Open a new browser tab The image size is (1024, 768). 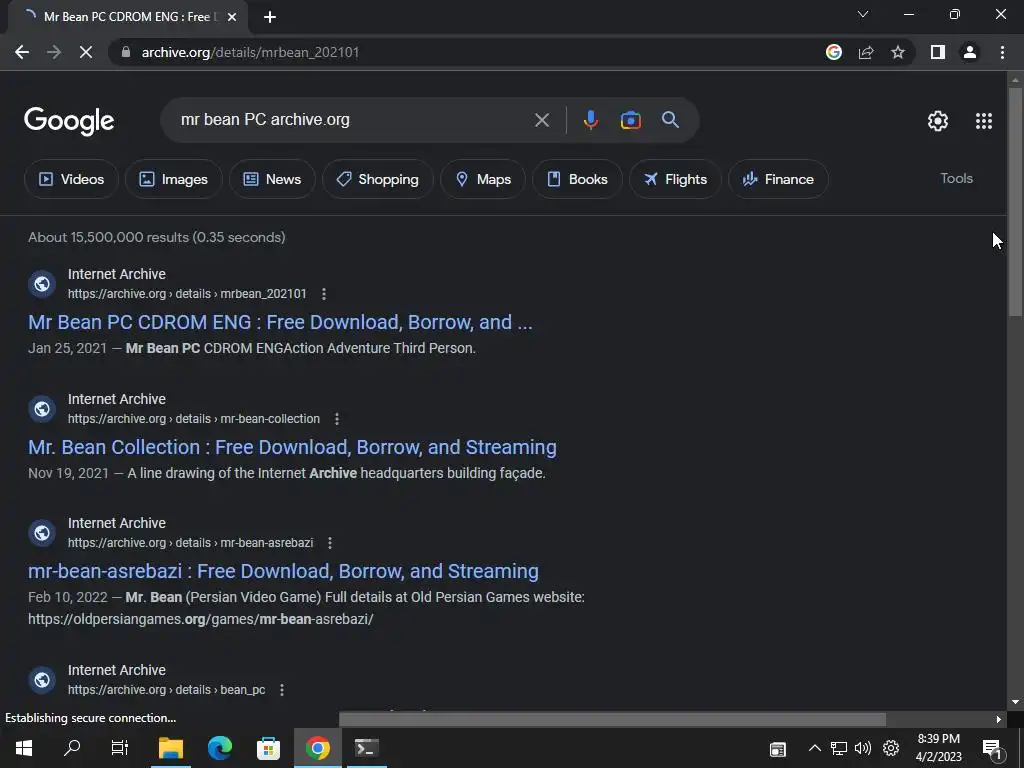(270, 17)
